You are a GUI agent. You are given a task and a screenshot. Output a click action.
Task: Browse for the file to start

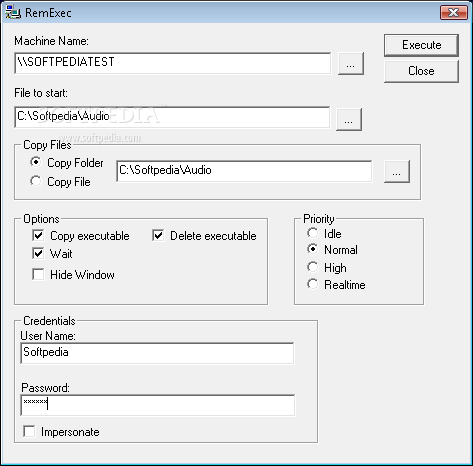click(x=349, y=119)
